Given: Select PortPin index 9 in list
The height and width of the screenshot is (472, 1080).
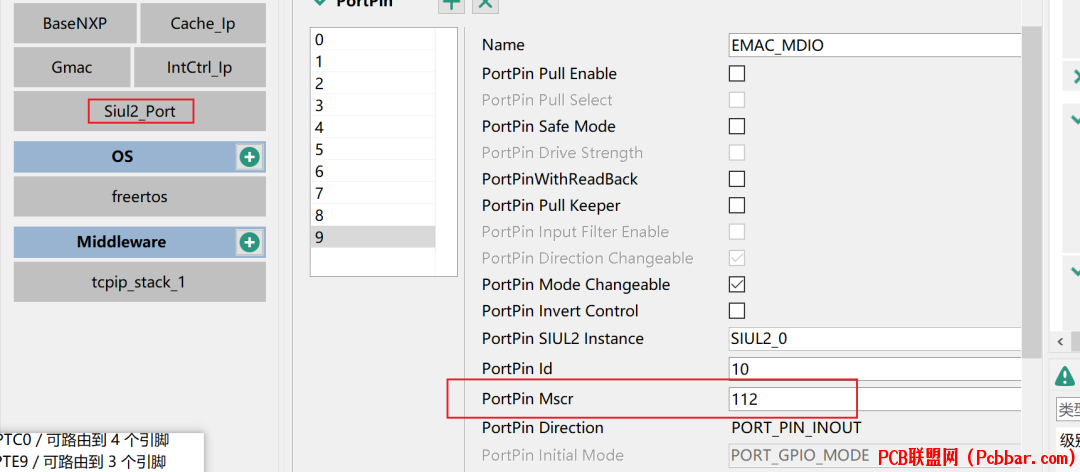Looking at the screenshot, I should 373,237.
